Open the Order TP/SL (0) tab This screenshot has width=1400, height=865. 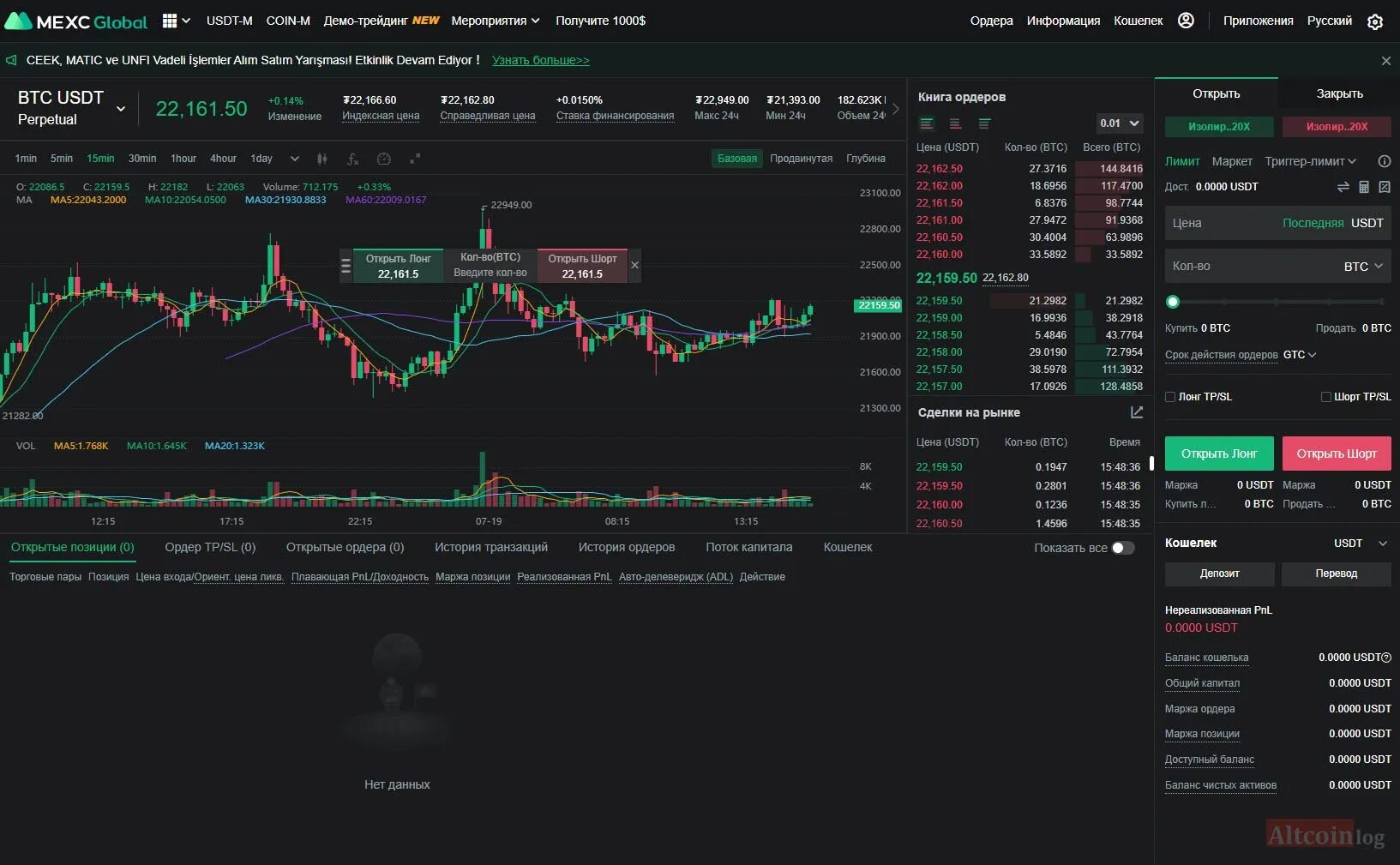point(210,547)
